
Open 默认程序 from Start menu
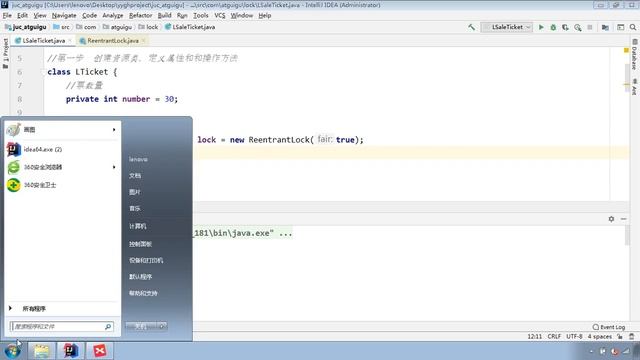click(x=140, y=277)
